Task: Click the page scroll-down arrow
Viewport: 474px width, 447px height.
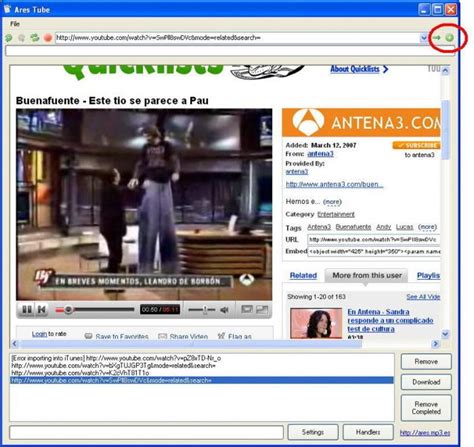Action: (445, 334)
